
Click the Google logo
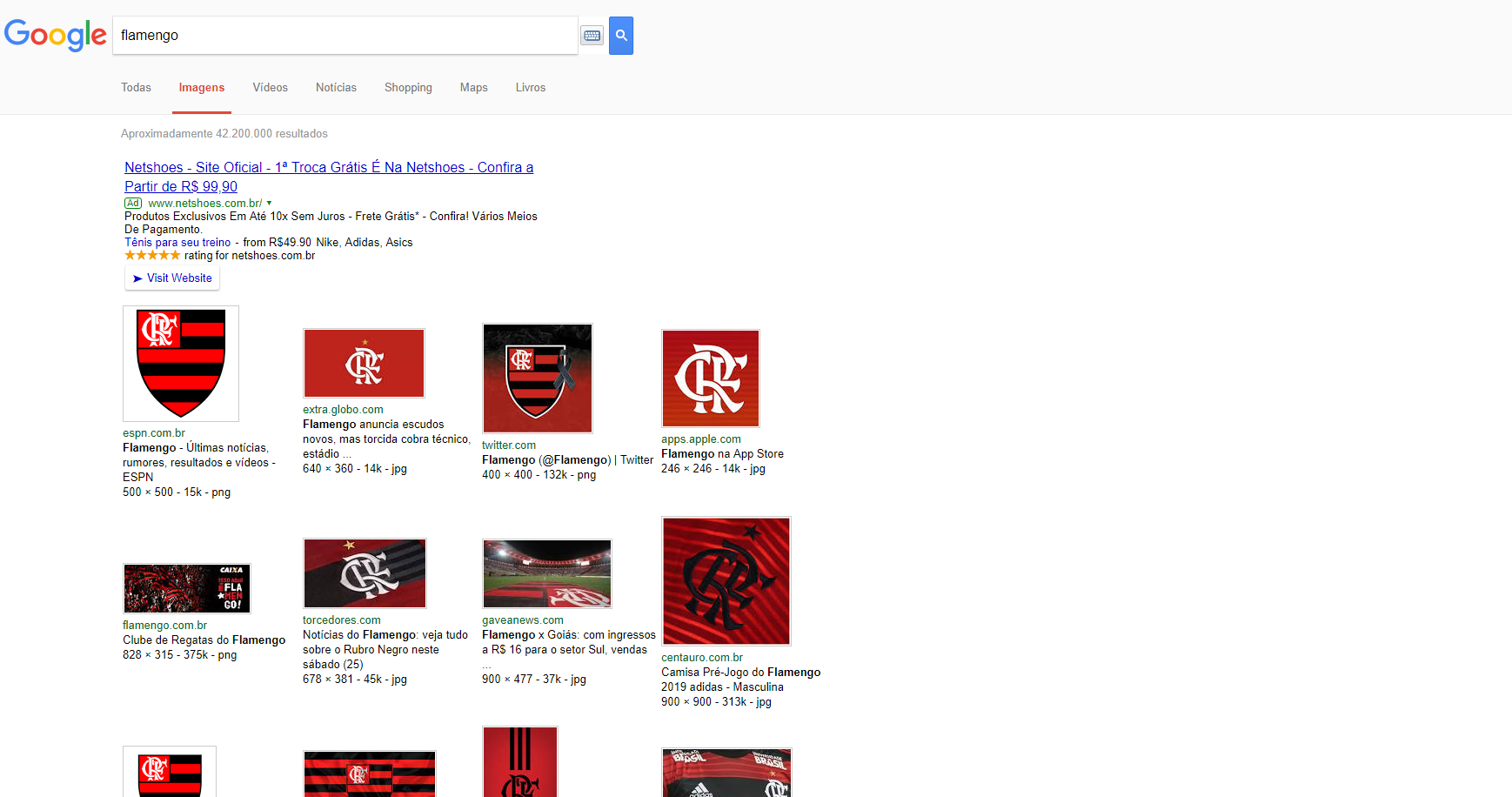tap(56, 35)
